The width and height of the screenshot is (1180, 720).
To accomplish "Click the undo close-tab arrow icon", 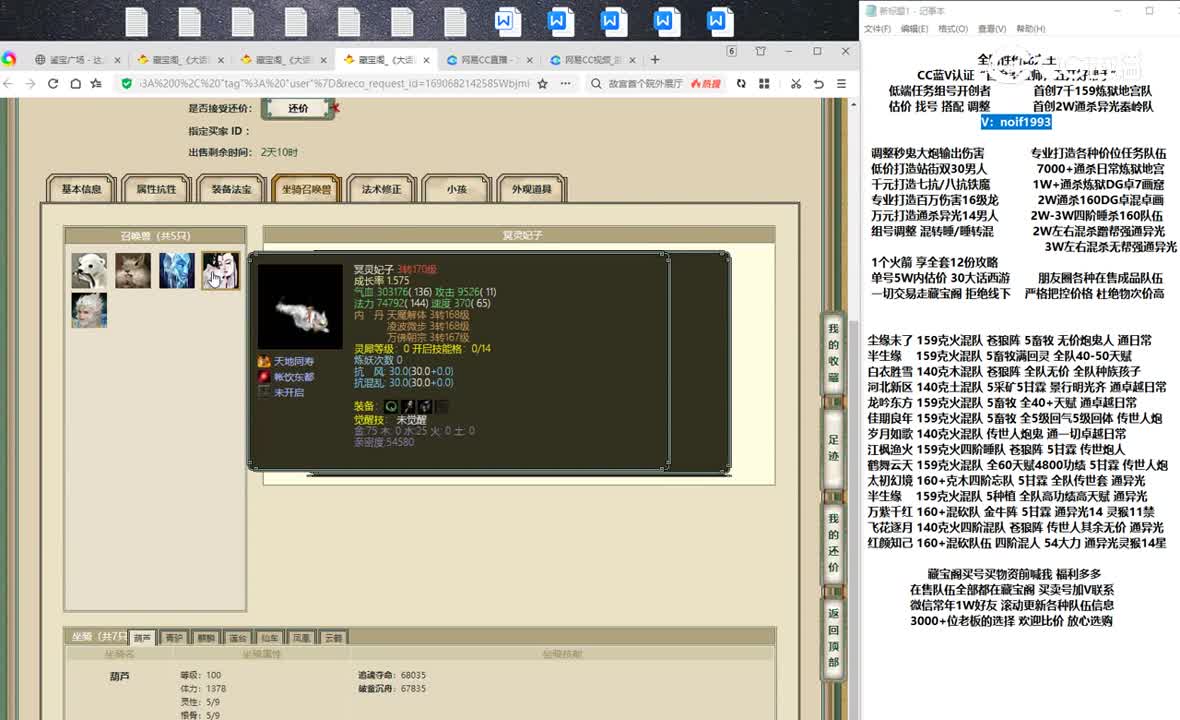I will [x=818, y=84].
